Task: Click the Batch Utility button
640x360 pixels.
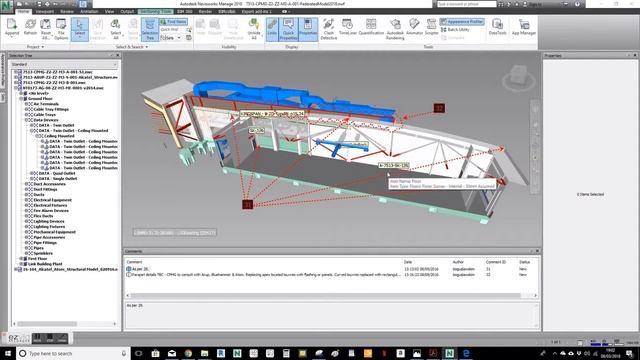Action: 455,30
